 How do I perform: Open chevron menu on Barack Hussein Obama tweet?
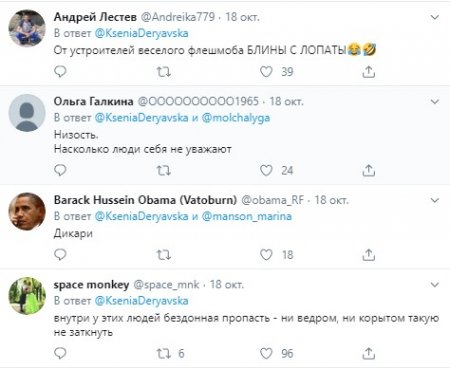point(435,200)
